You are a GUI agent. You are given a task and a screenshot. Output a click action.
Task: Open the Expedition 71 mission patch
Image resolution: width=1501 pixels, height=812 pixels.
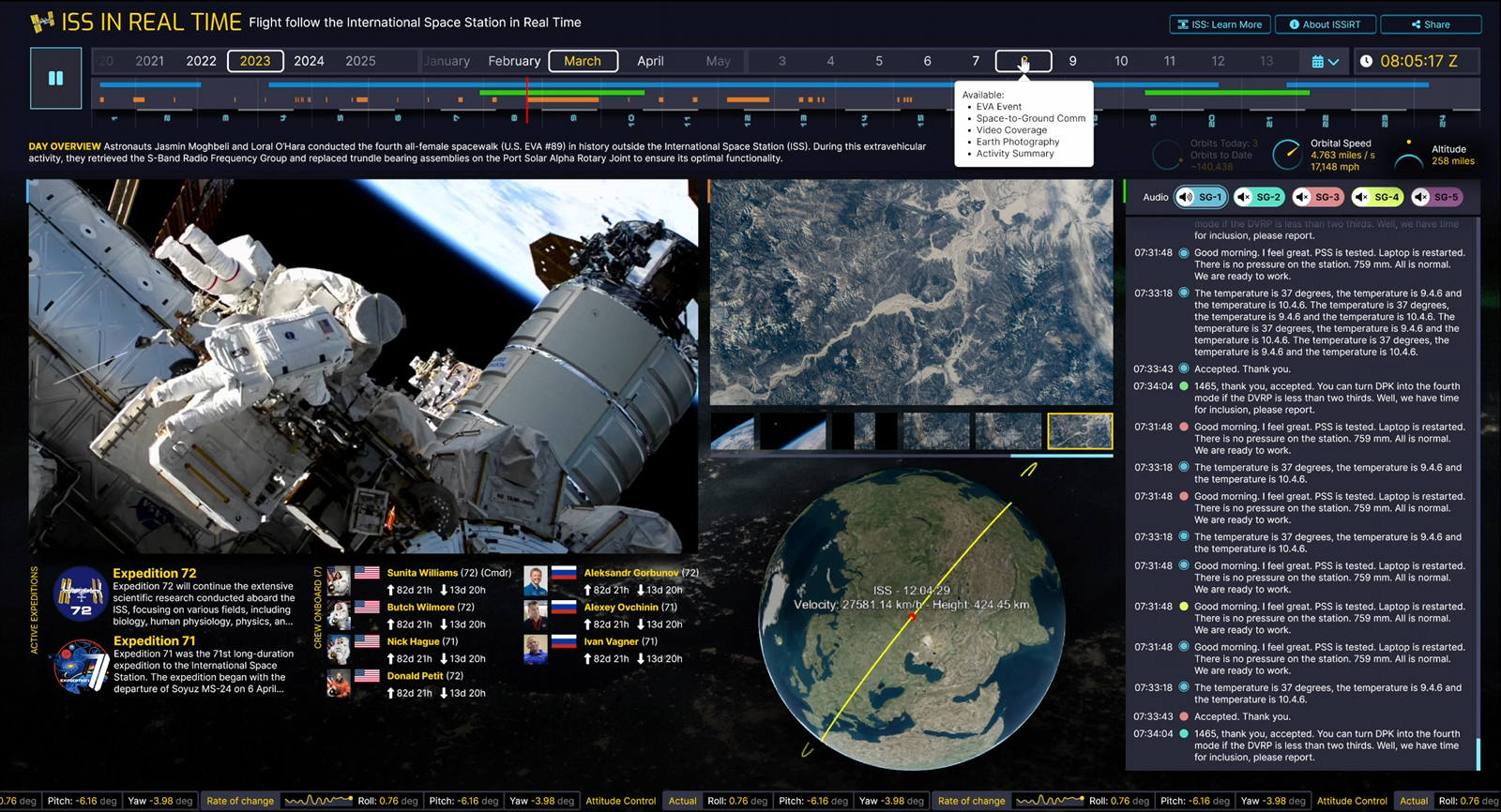81,665
